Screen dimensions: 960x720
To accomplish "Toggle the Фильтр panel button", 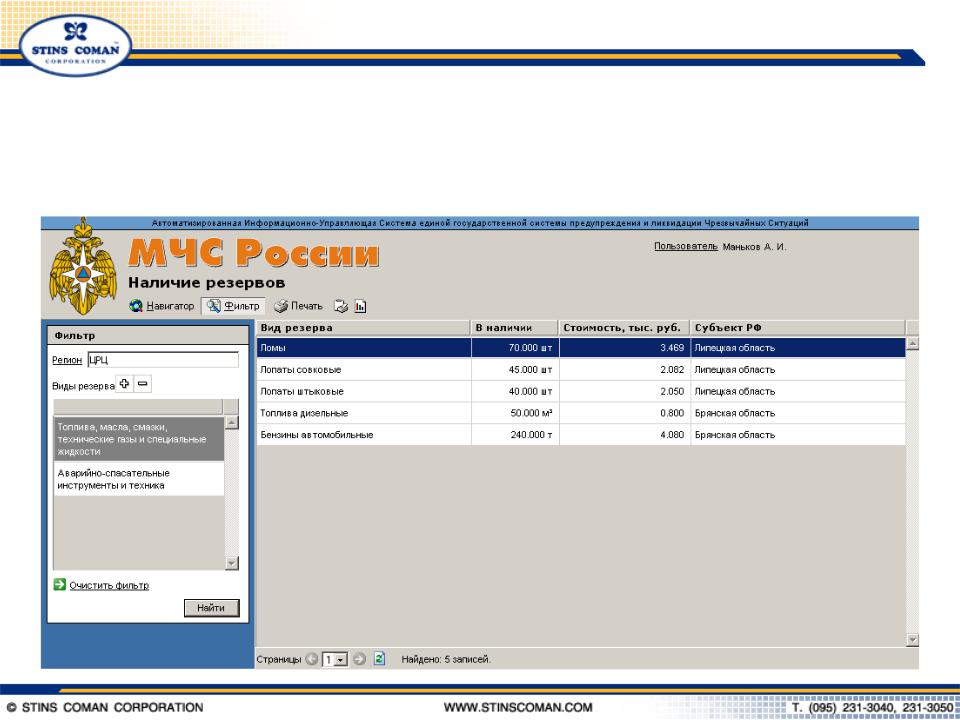I will coord(232,306).
